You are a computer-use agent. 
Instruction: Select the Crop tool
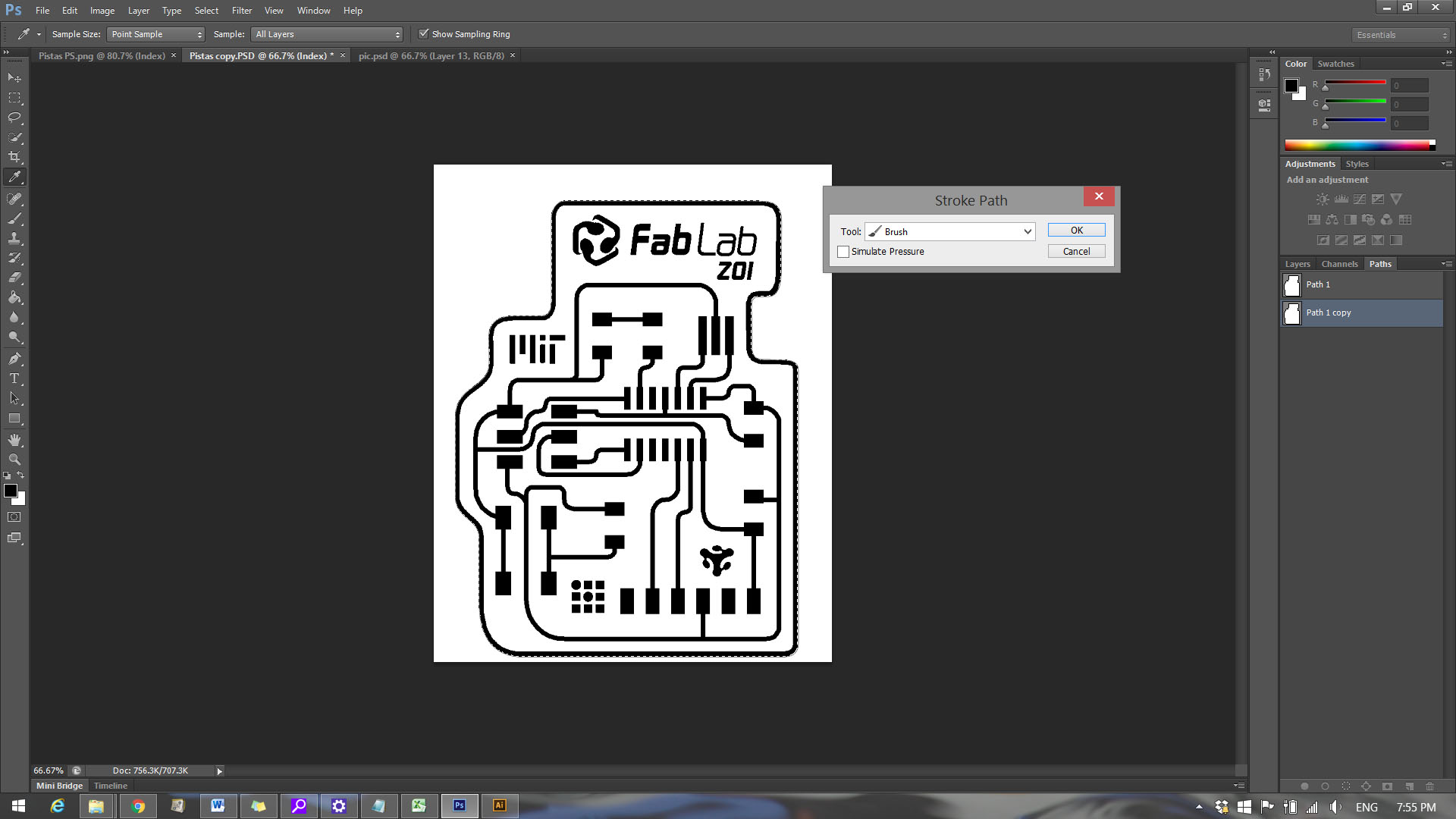click(14, 157)
